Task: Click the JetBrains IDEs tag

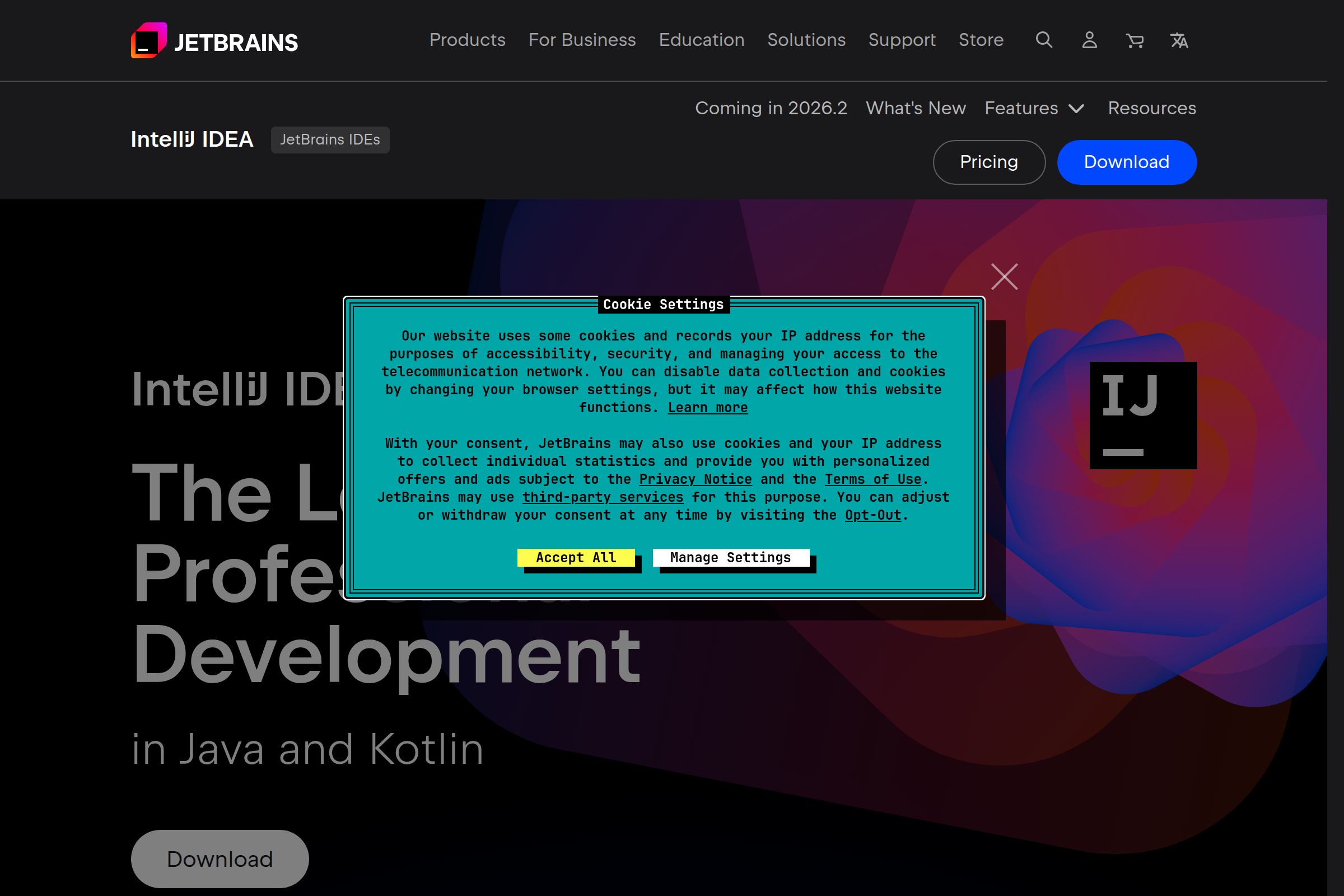Action: 330,140
